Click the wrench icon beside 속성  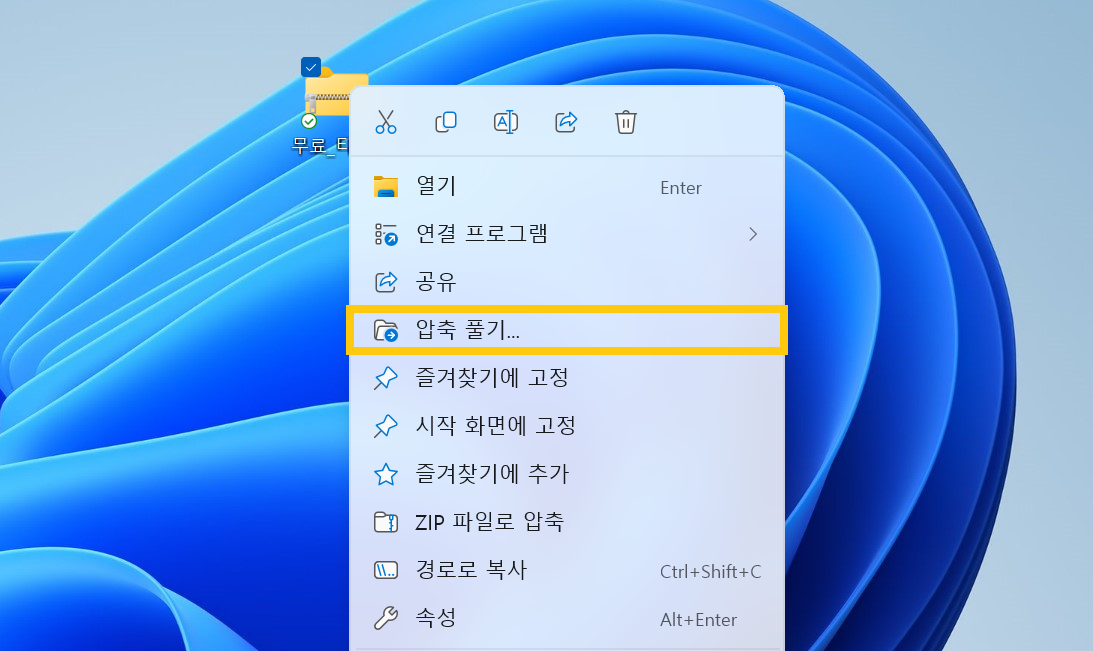coord(385,618)
